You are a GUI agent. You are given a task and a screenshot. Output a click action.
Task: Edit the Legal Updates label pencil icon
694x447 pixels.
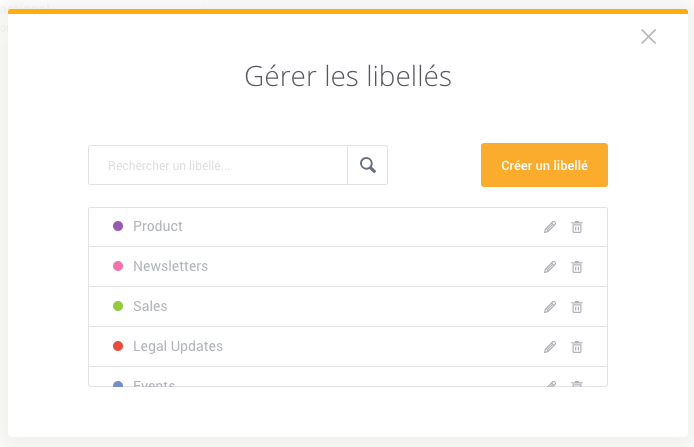tap(550, 347)
